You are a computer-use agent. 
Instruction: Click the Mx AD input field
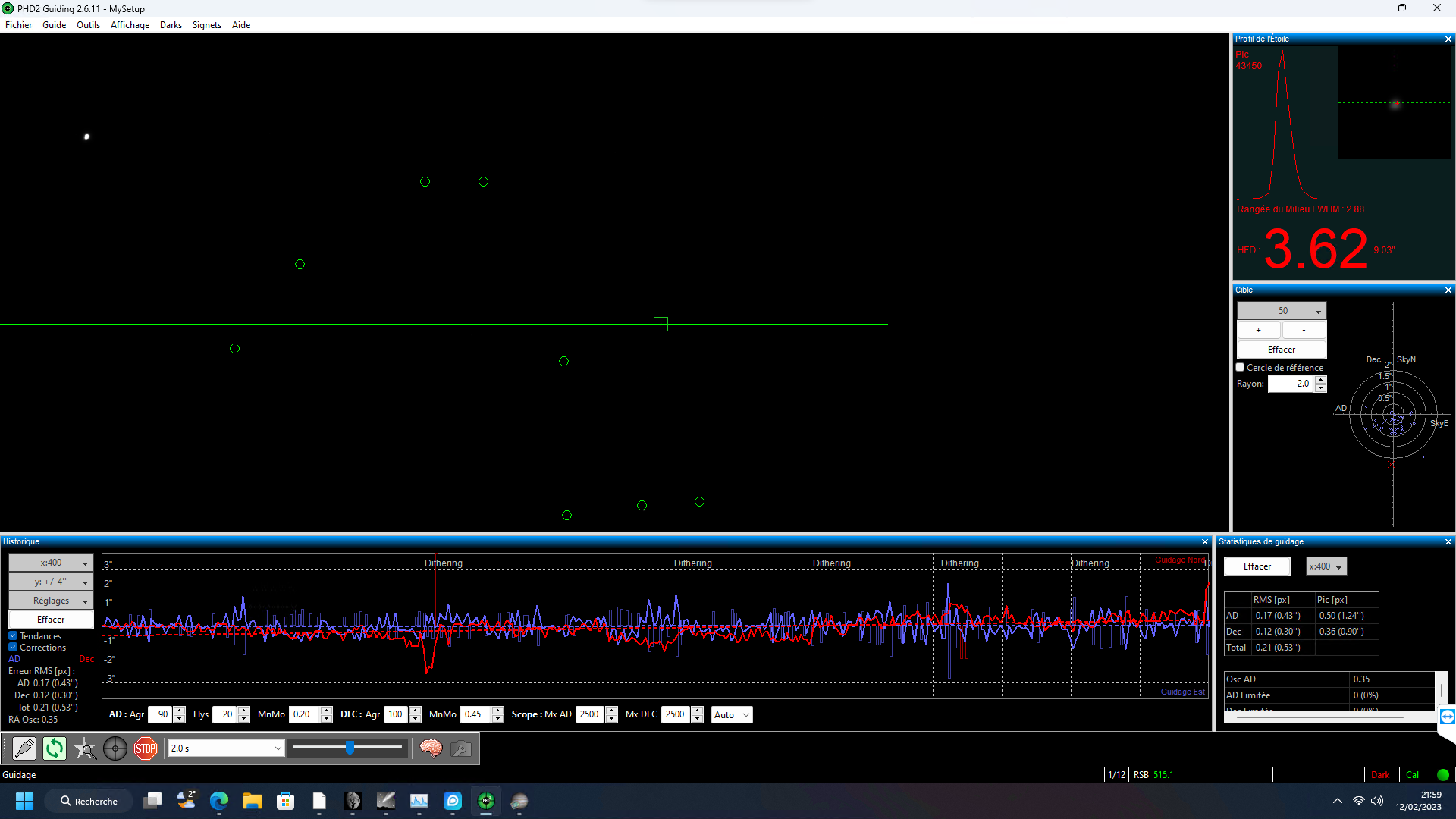(590, 714)
